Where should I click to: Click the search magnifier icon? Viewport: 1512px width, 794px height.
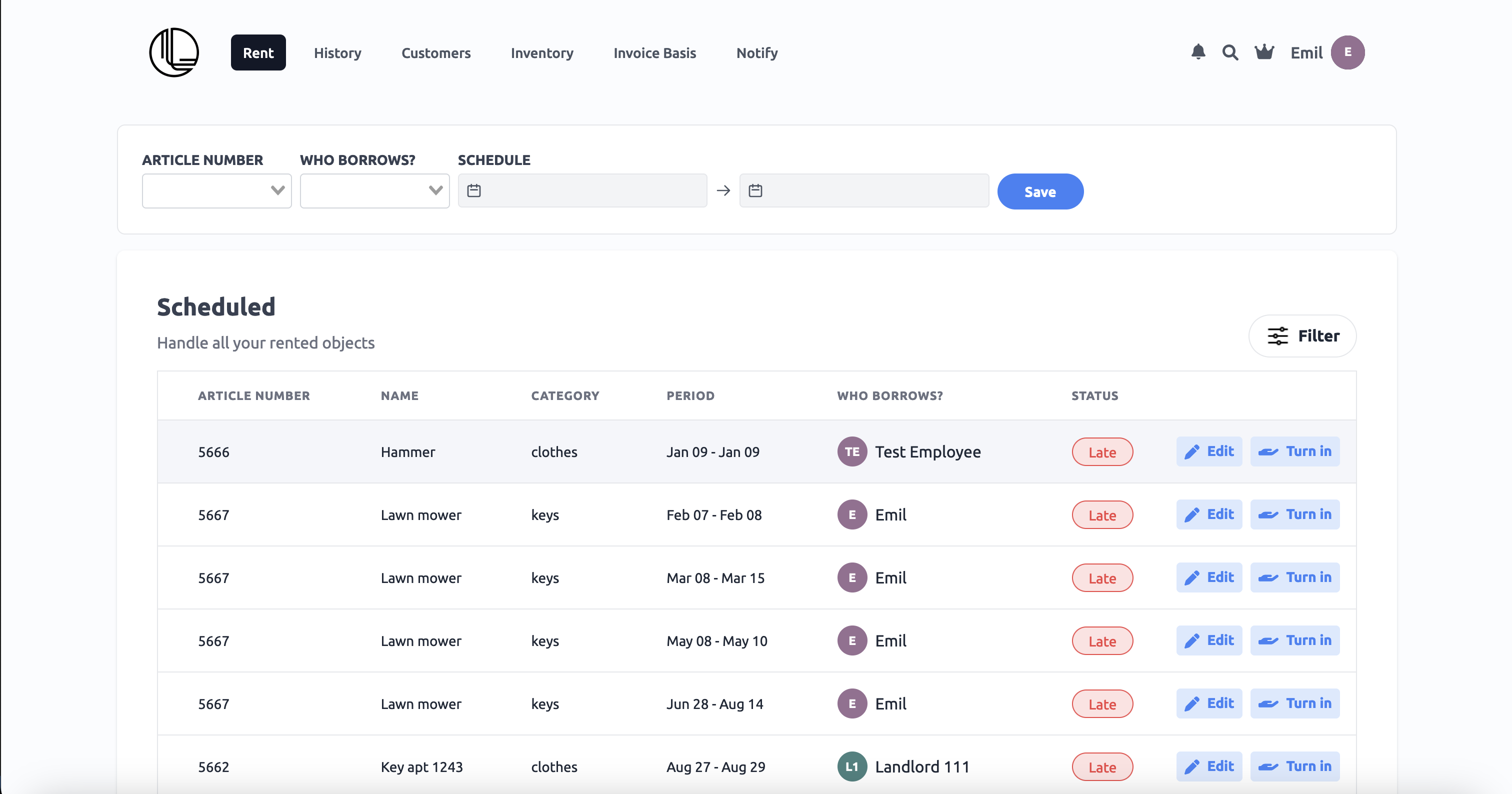1230,53
